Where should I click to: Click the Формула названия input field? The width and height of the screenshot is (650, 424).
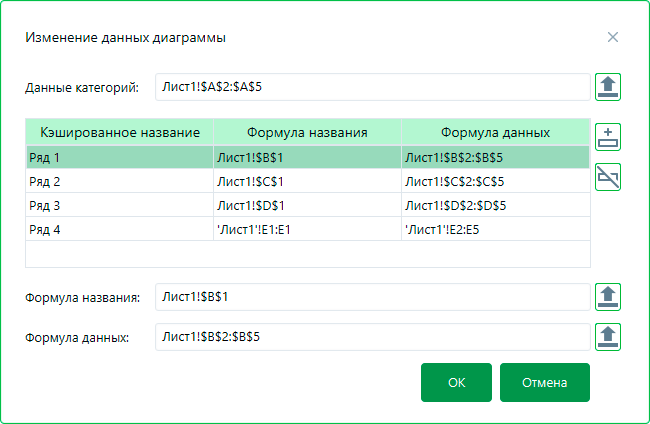tap(371, 297)
